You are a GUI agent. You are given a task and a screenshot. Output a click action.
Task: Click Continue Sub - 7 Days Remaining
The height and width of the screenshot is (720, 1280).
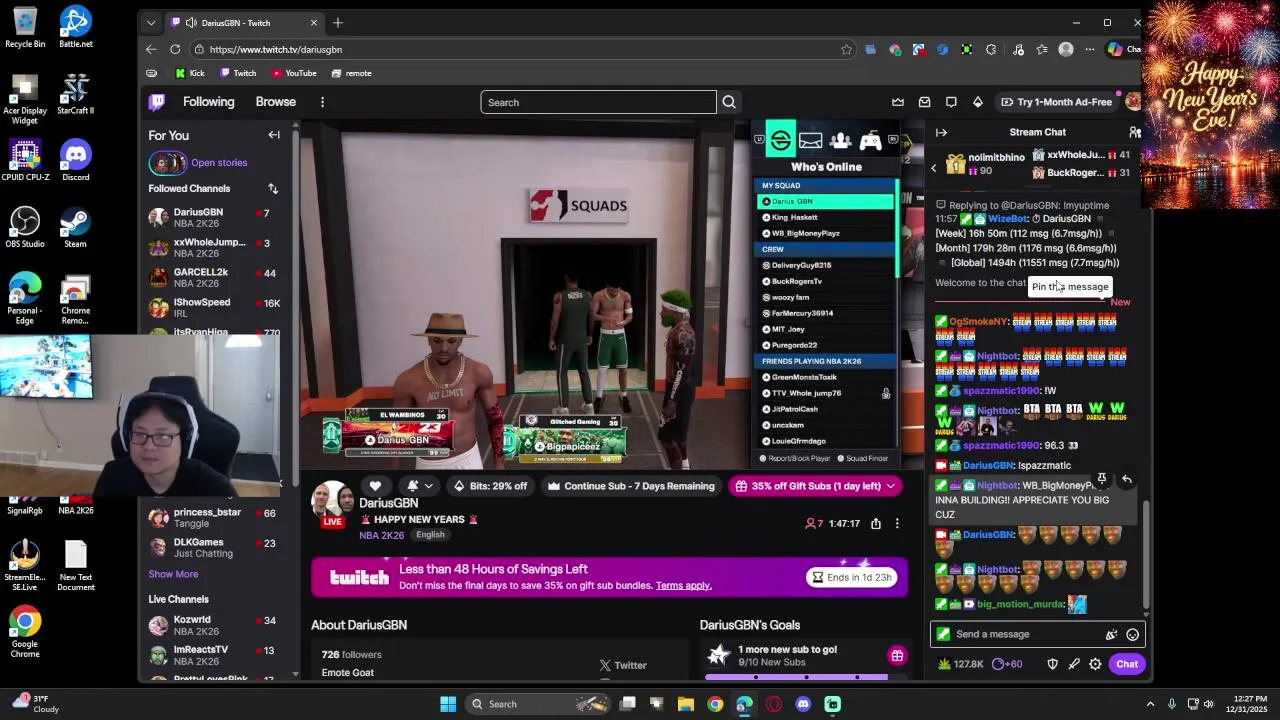tap(631, 486)
